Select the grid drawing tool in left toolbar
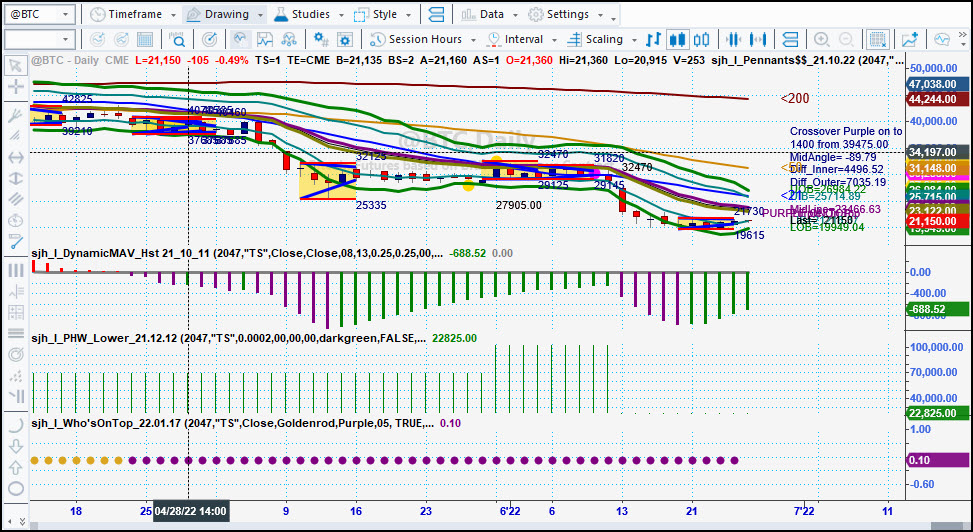Image resolution: width=973 pixels, height=532 pixels. coord(16,312)
